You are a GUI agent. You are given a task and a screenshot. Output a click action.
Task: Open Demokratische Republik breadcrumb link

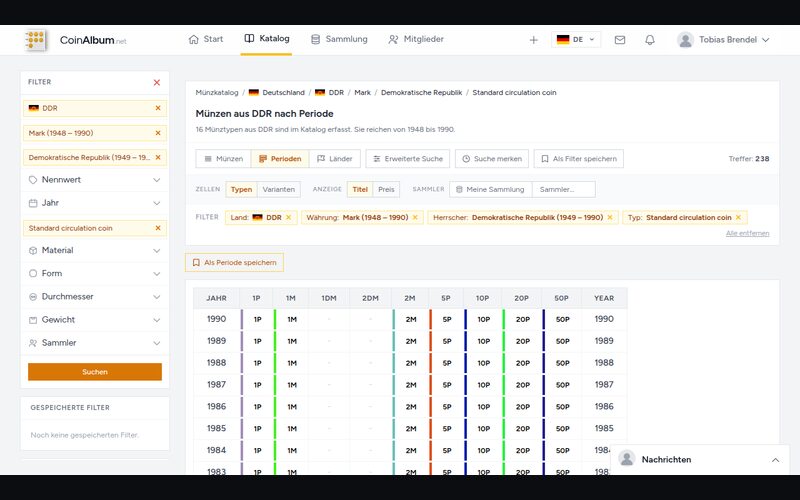(421, 92)
